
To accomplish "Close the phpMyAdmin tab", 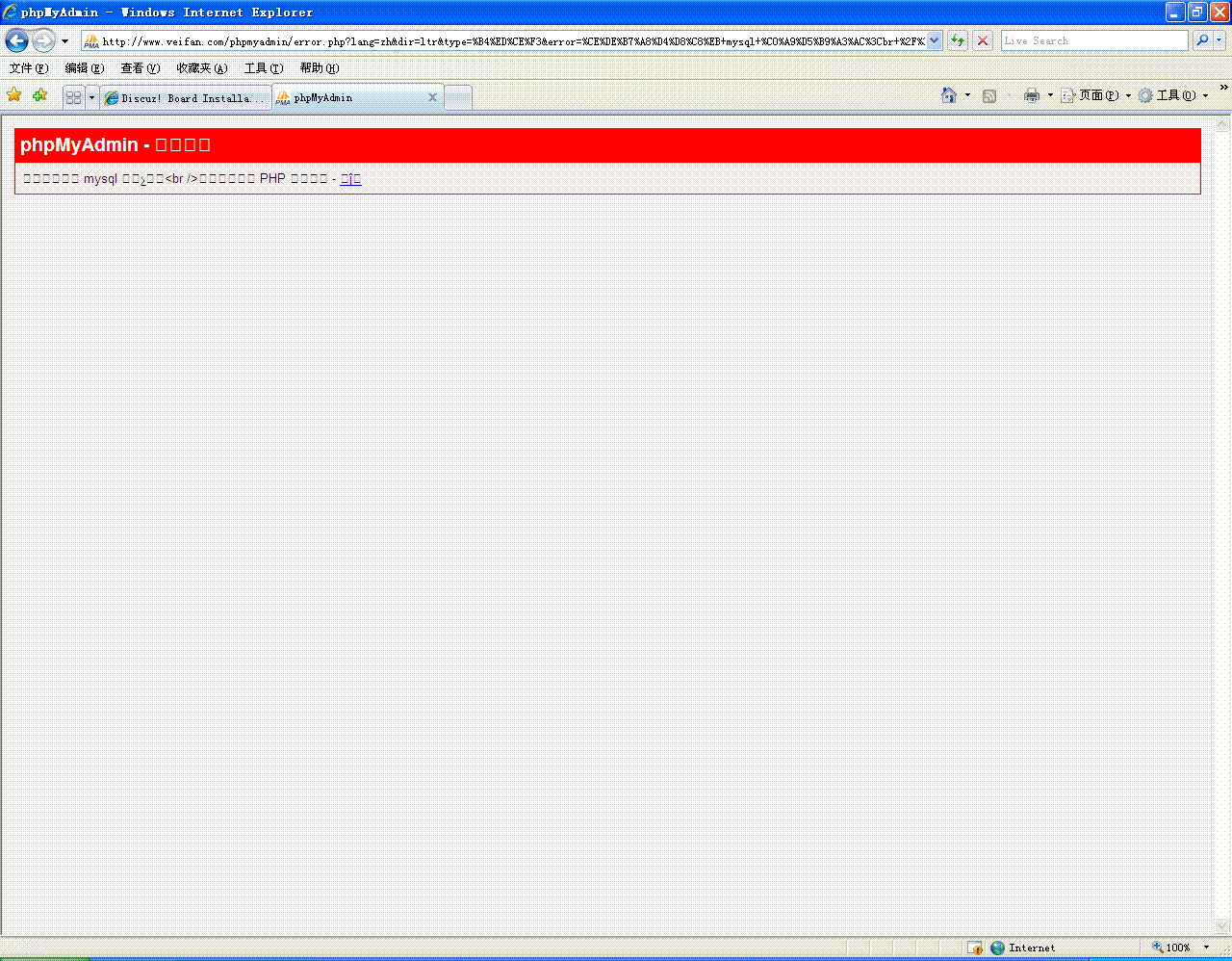I will tap(432, 97).
